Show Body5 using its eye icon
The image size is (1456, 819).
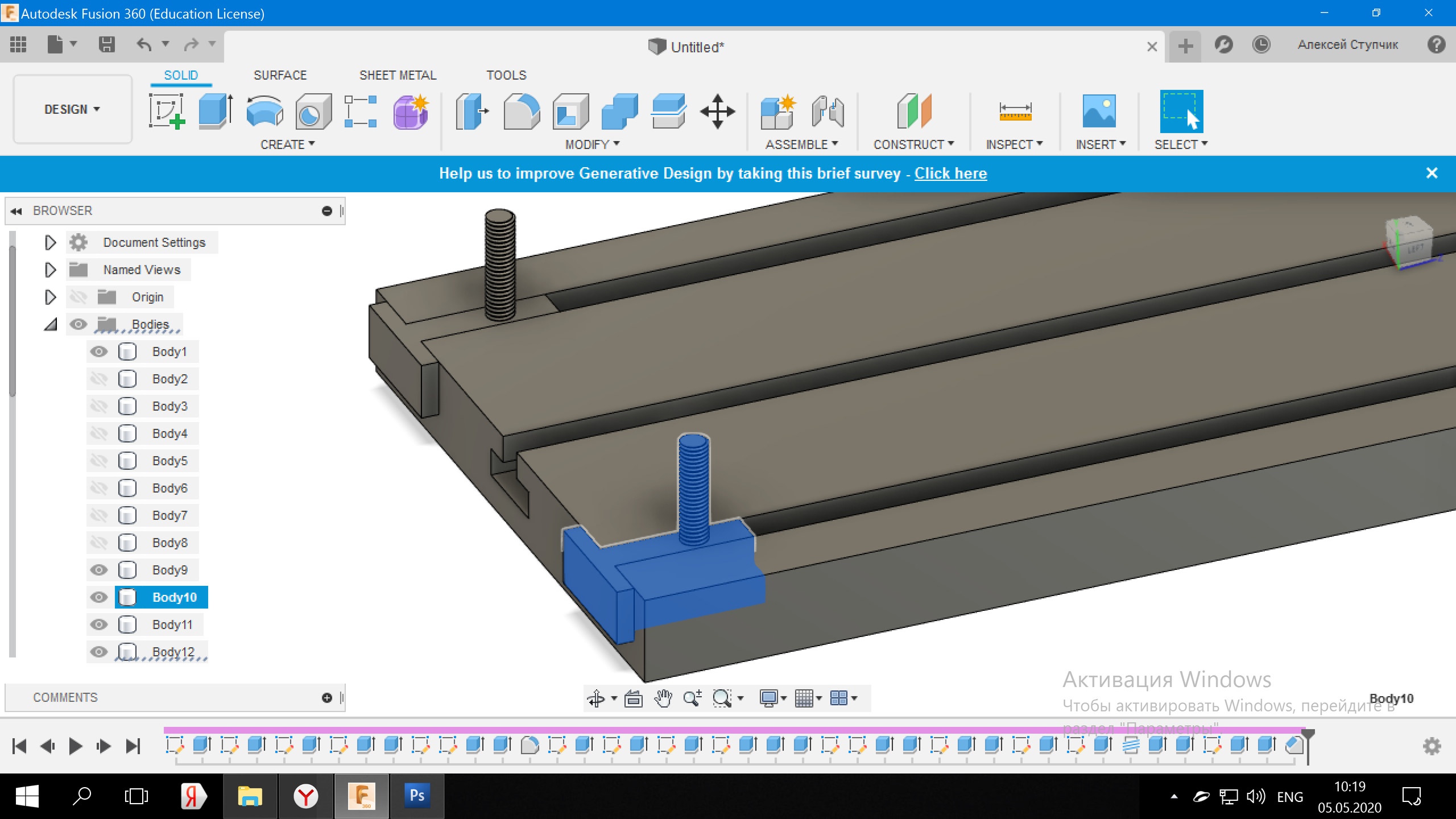pyautogui.click(x=99, y=461)
